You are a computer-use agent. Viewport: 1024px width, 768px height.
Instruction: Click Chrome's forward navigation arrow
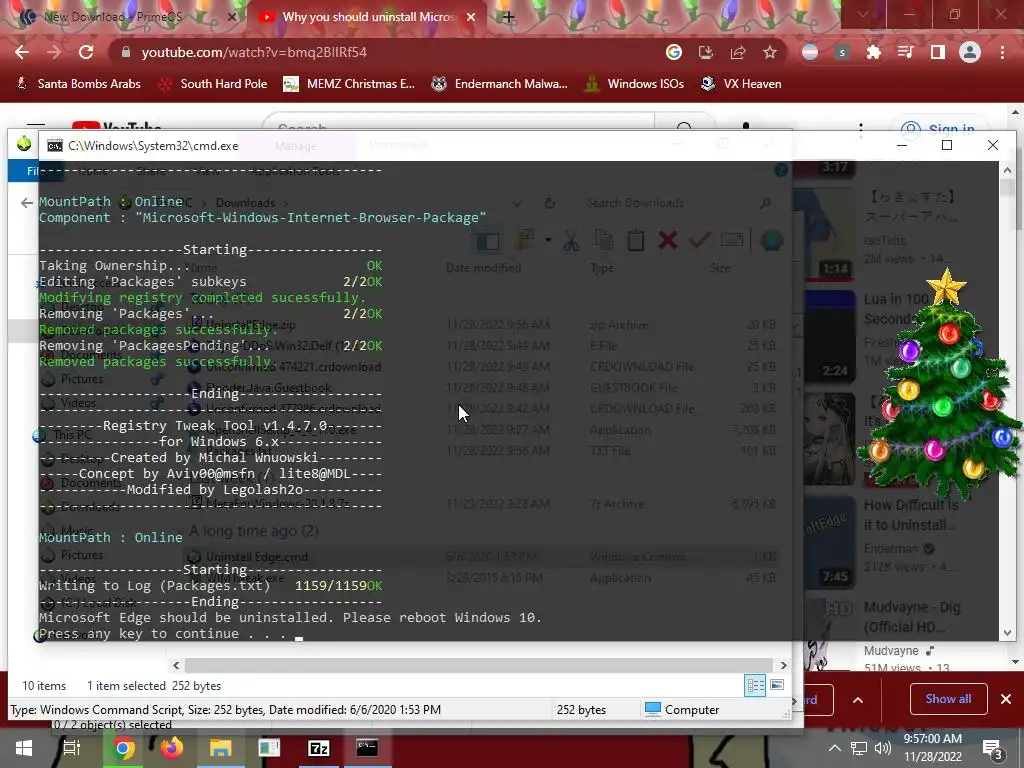(54, 52)
